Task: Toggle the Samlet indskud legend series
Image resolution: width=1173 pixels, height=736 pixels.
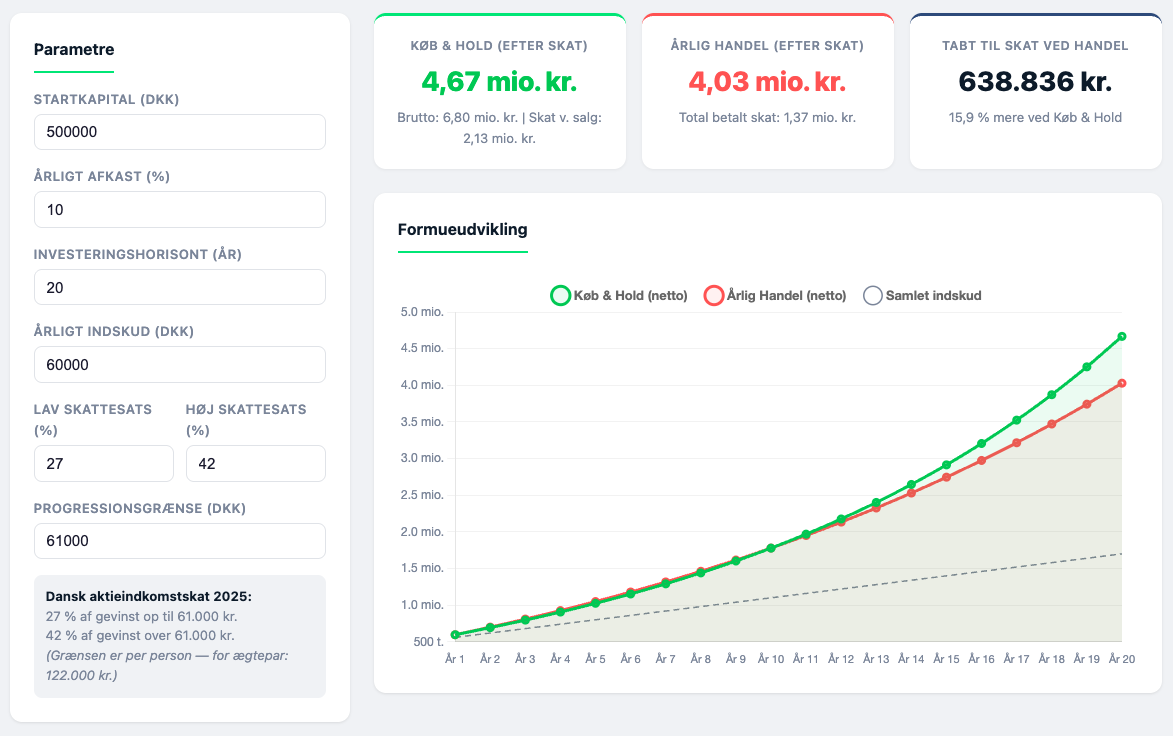Action: (x=922, y=295)
